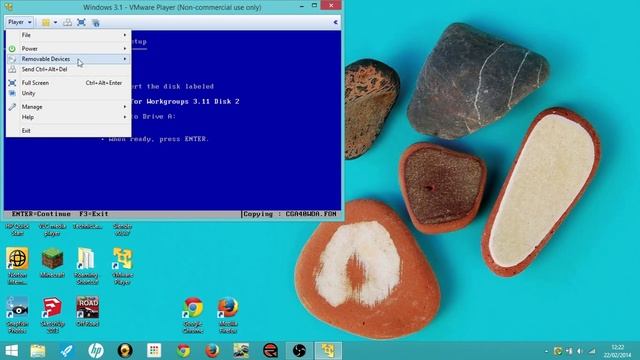The width and height of the screenshot is (640, 360).
Task: Open the Power submenu
Action: (69, 49)
